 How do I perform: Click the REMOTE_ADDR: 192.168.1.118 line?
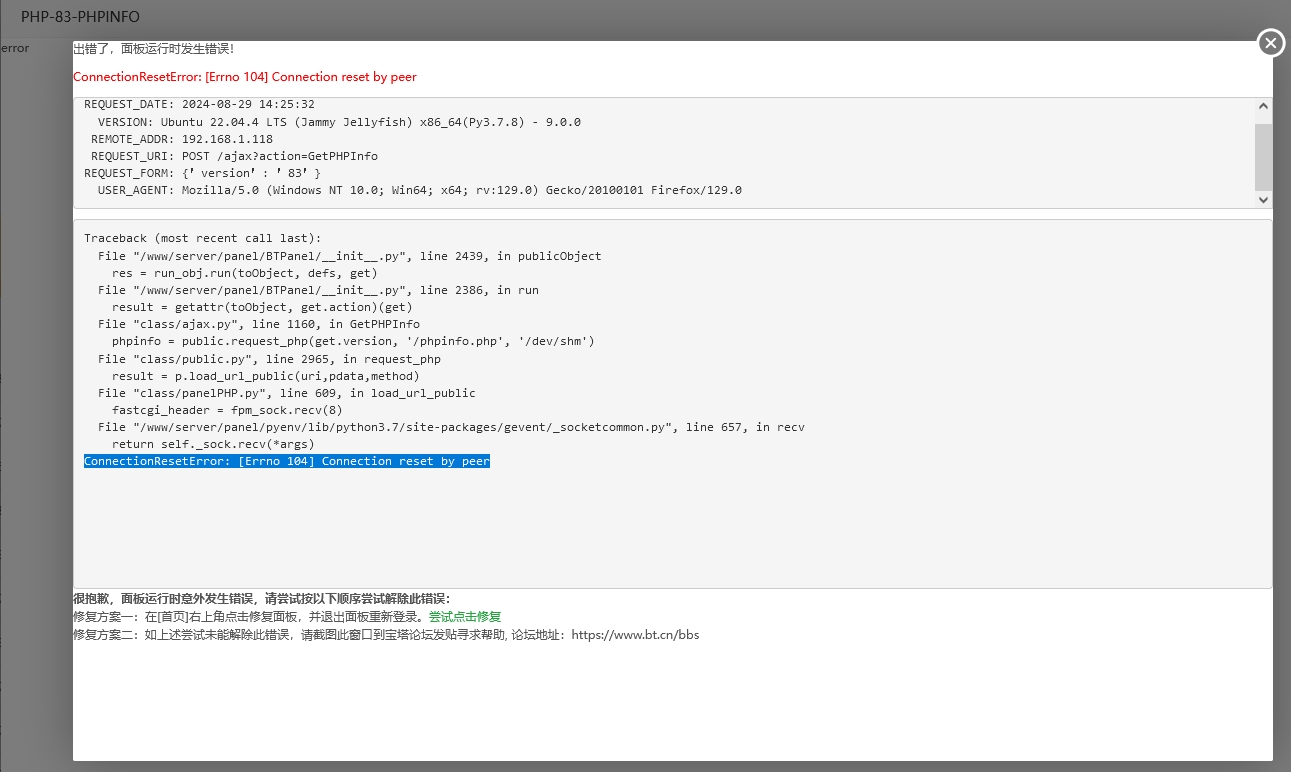point(182,139)
